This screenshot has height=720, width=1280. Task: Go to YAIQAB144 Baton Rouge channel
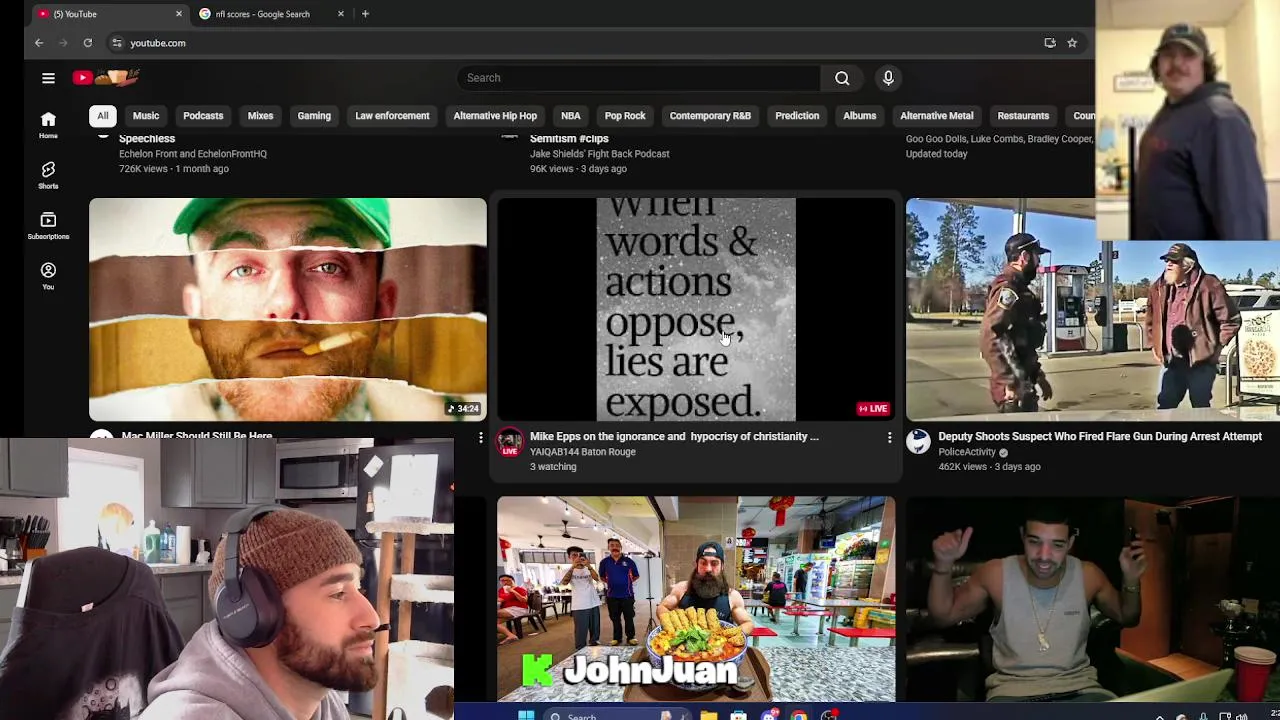coord(582,452)
